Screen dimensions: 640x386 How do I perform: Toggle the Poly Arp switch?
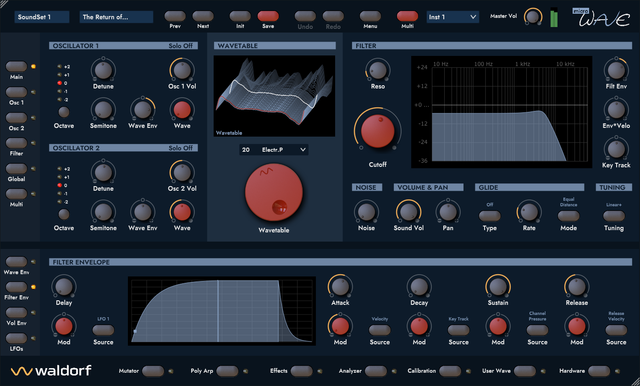pyautogui.click(x=227, y=371)
